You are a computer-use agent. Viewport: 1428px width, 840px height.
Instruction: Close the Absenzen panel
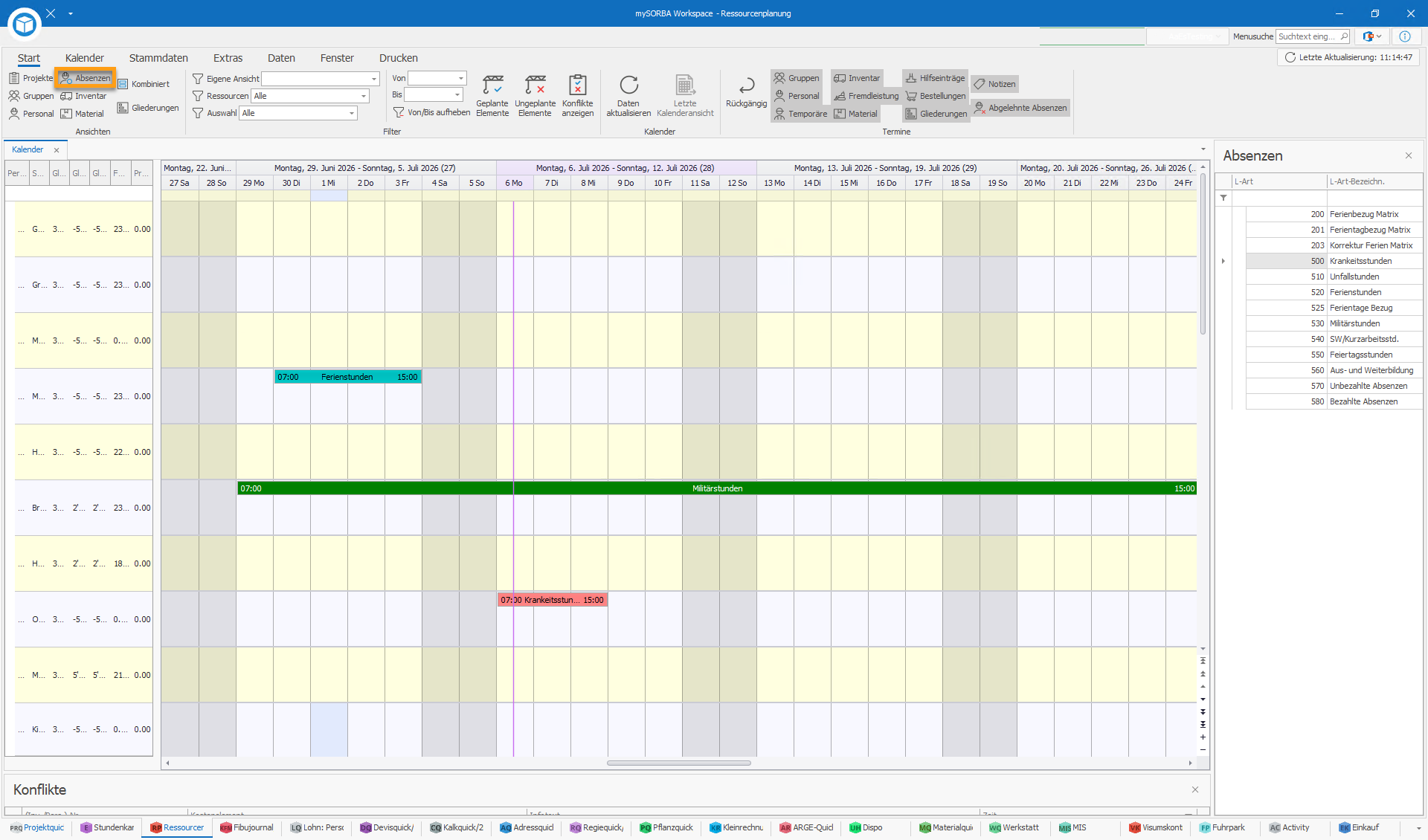tap(1409, 155)
